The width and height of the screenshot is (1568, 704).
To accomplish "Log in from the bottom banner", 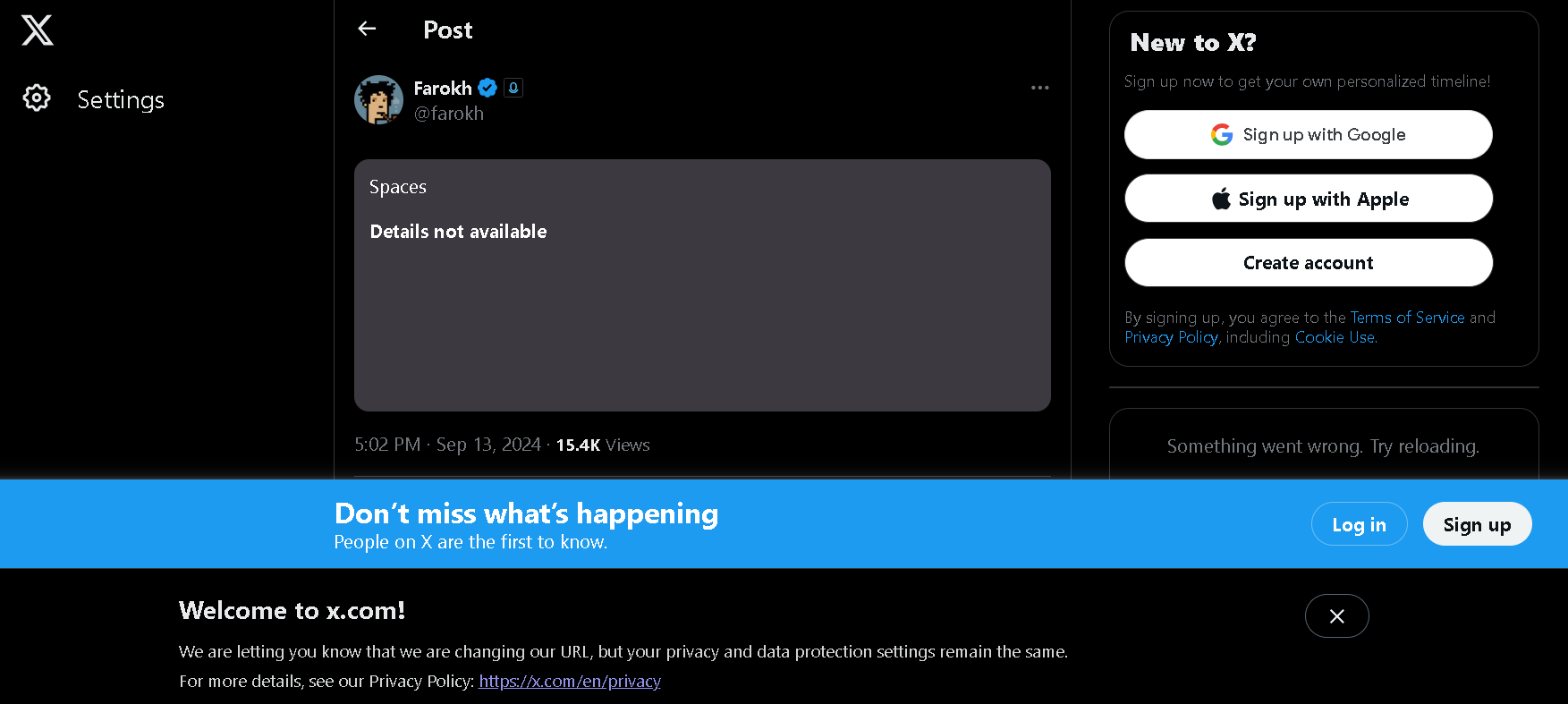I will click(x=1359, y=523).
